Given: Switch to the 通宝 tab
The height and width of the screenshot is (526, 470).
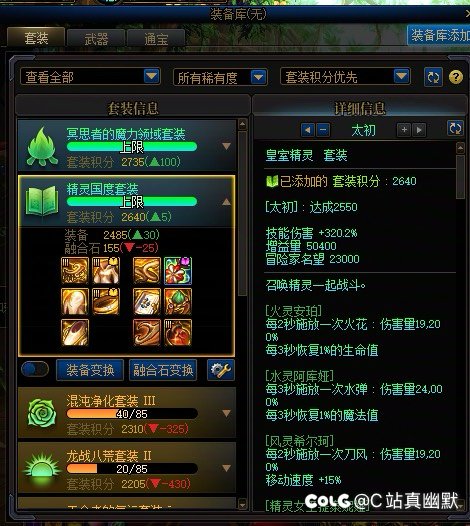Looking at the screenshot, I should [x=156, y=39].
